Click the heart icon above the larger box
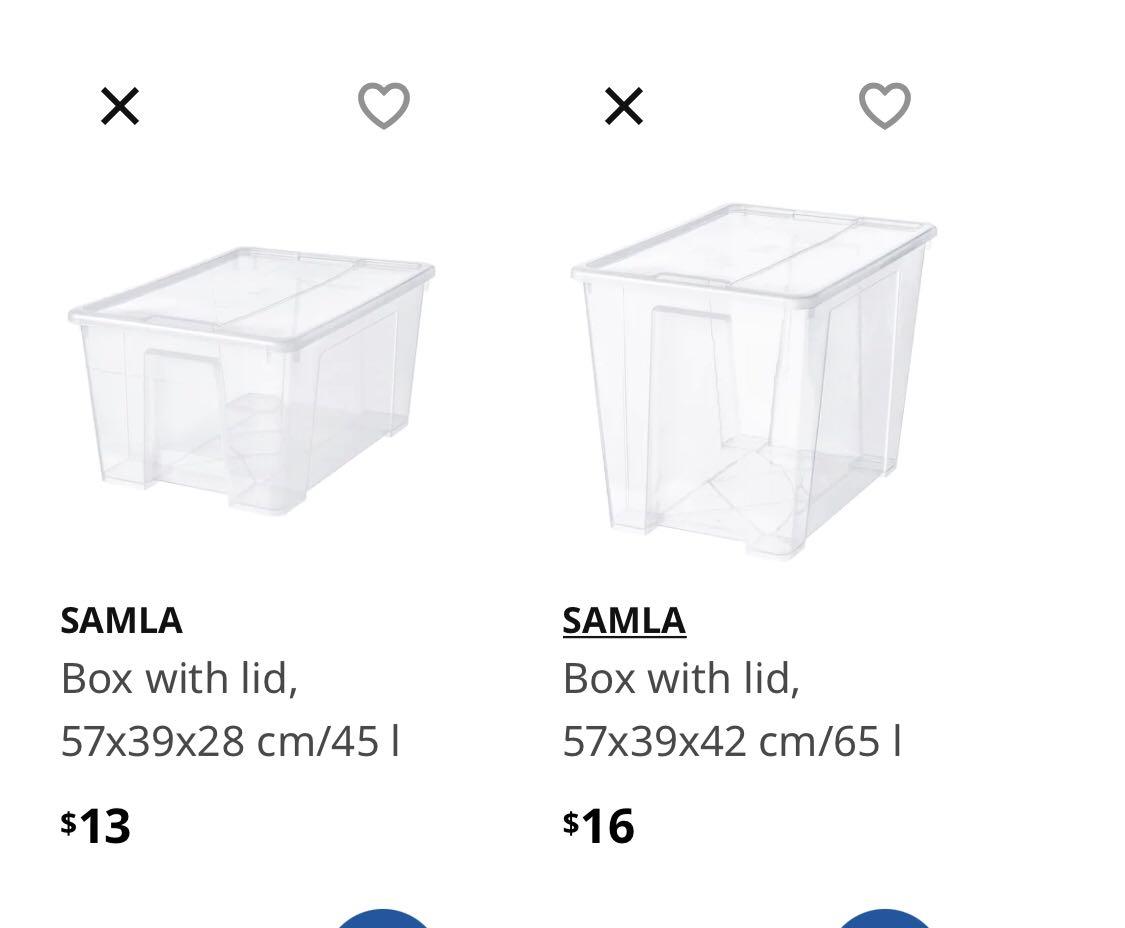Screen dimensions: 1125x928 (x=884, y=103)
